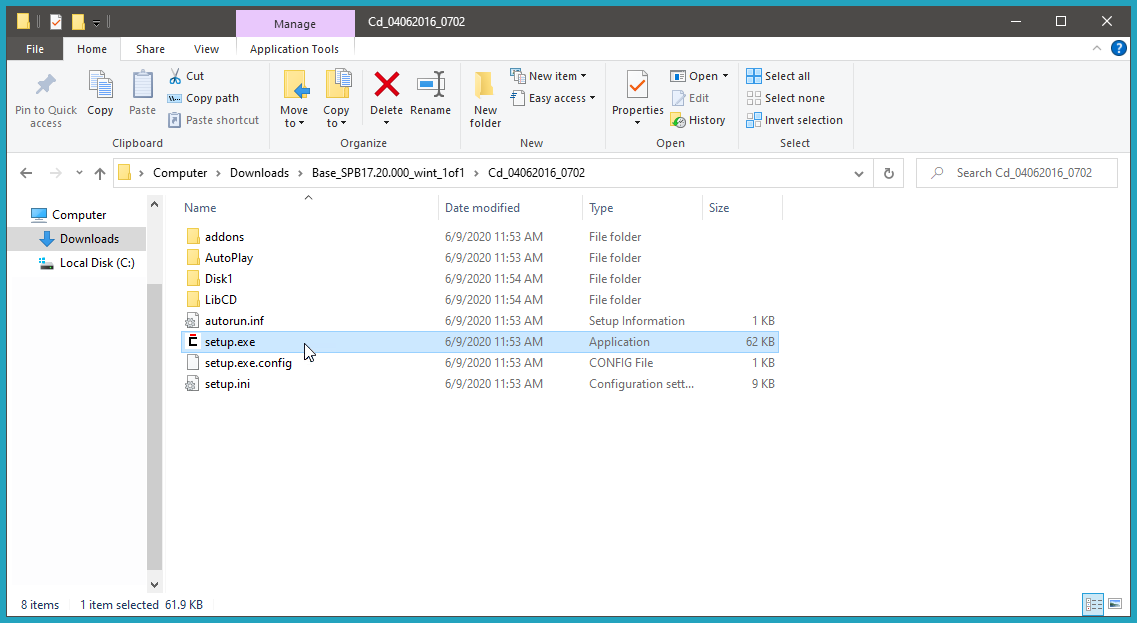Open the View ribbon tab
Image resolution: width=1137 pixels, height=623 pixels.
pyautogui.click(x=206, y=49)
